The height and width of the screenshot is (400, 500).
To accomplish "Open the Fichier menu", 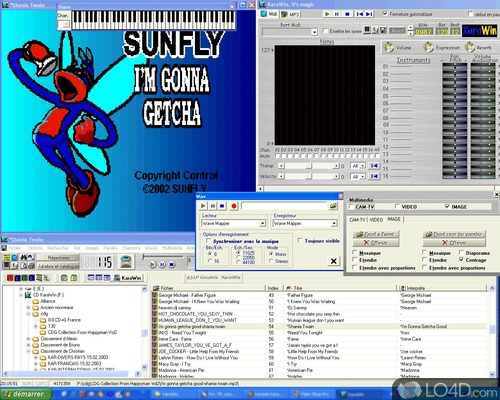I will click(x=15, y=248).
